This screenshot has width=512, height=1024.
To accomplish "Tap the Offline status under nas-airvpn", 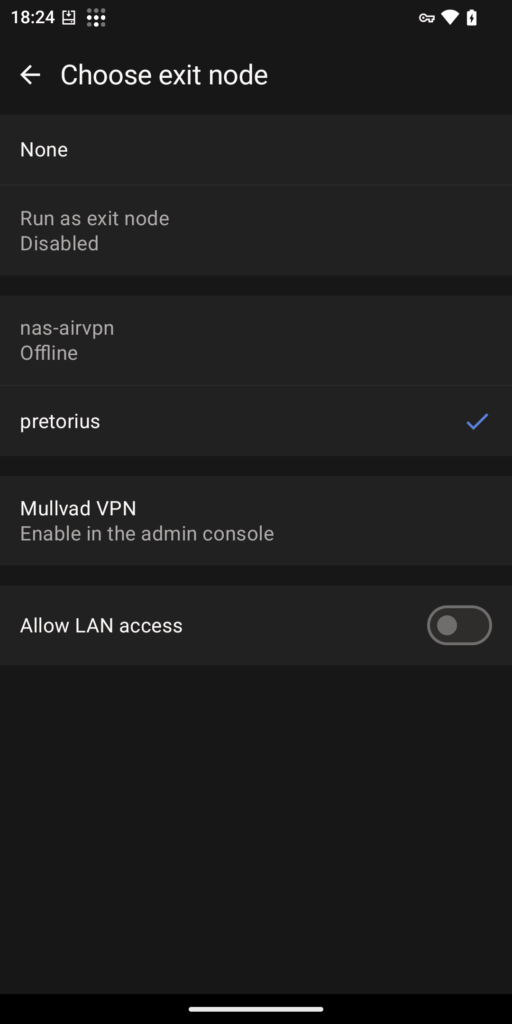I will 49,353.
